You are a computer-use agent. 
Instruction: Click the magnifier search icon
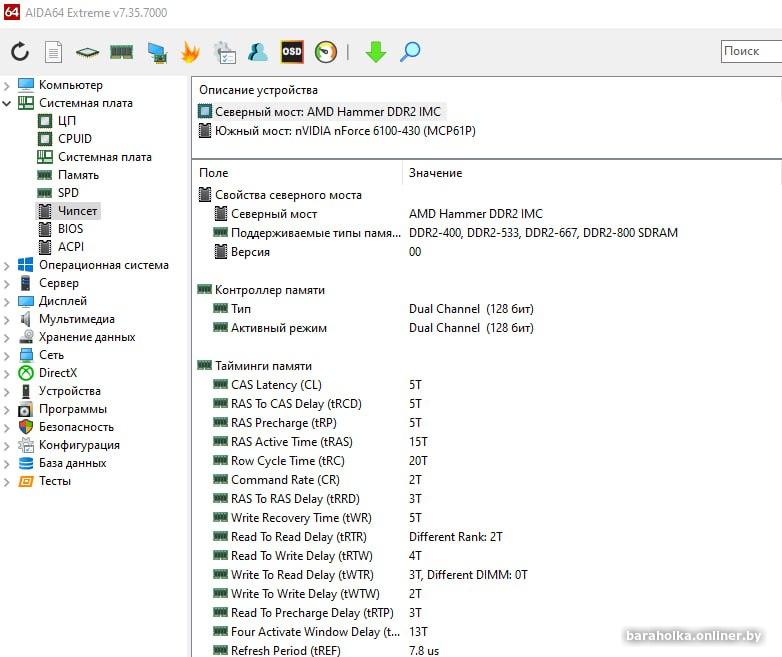tap(410, 52)
